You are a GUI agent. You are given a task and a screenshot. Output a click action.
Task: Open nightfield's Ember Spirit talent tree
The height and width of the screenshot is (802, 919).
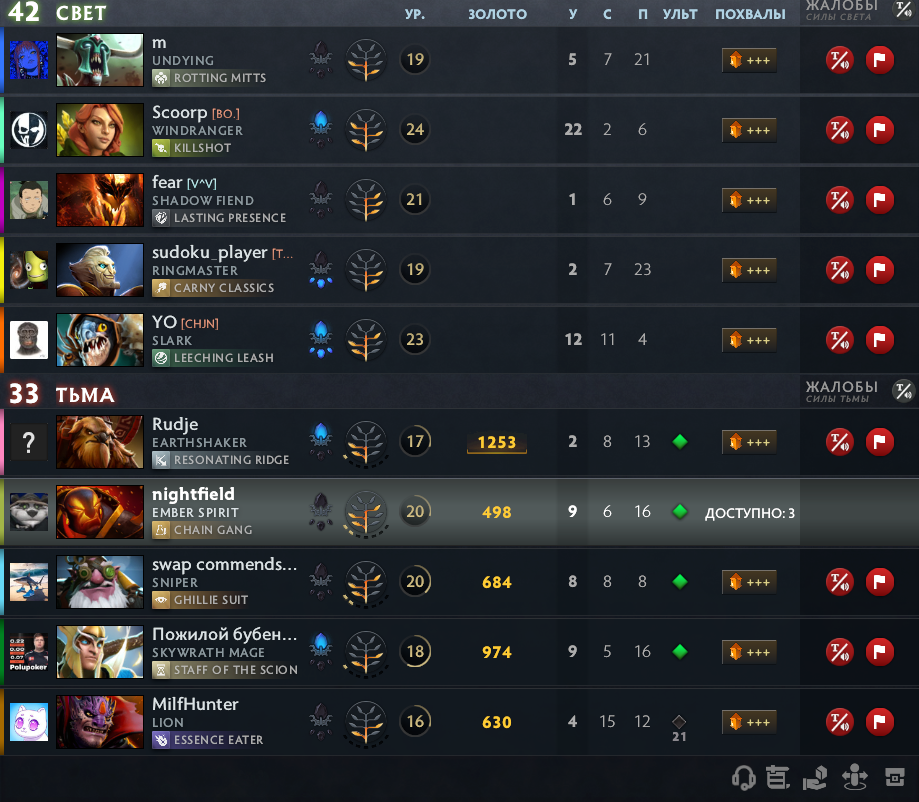tap(366, 512)
